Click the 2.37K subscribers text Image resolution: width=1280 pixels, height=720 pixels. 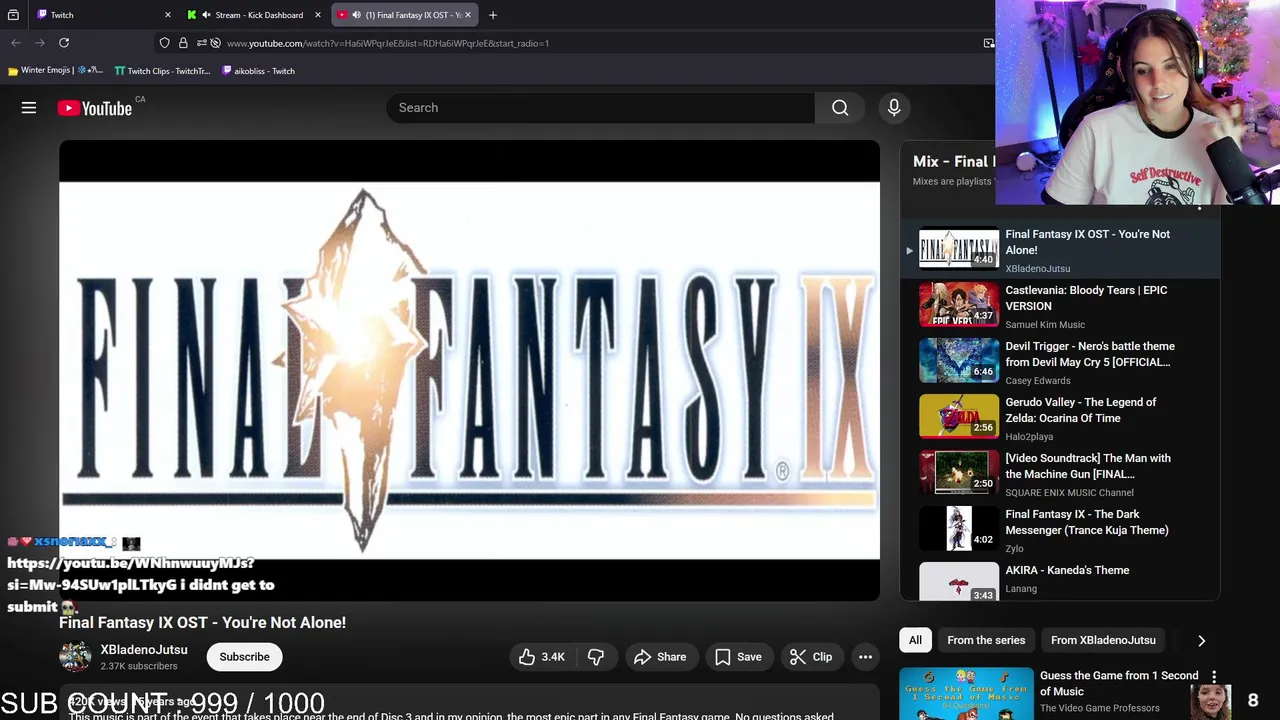(139, 666)
